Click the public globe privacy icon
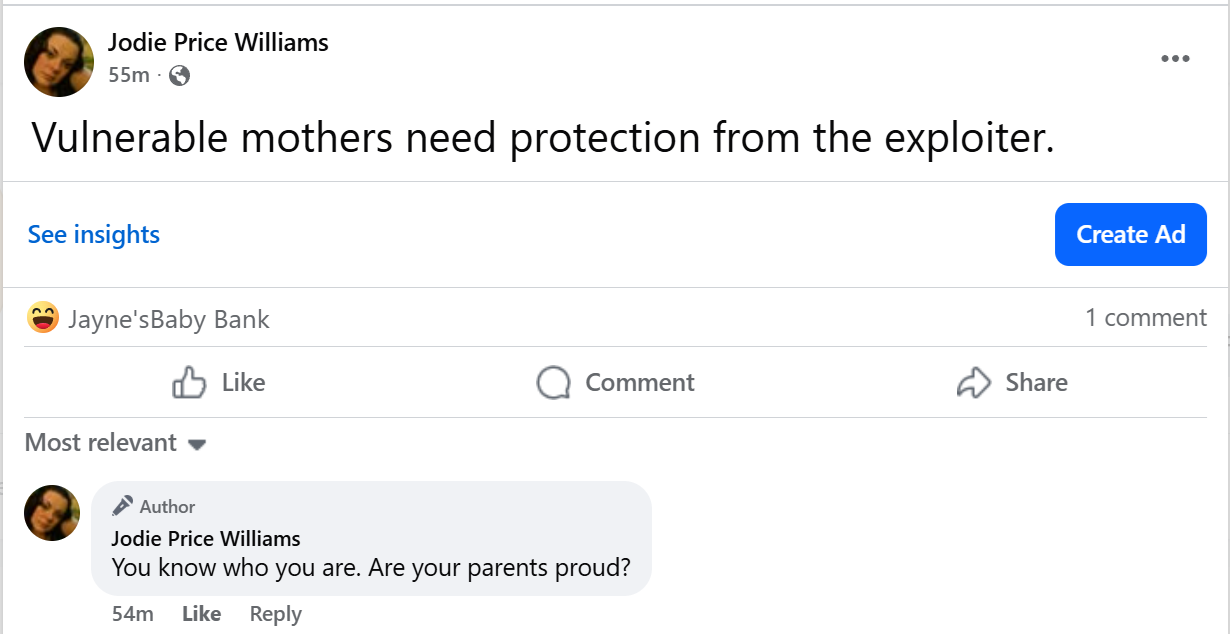This screenshot has width=1230, height=634. (180, 75)
